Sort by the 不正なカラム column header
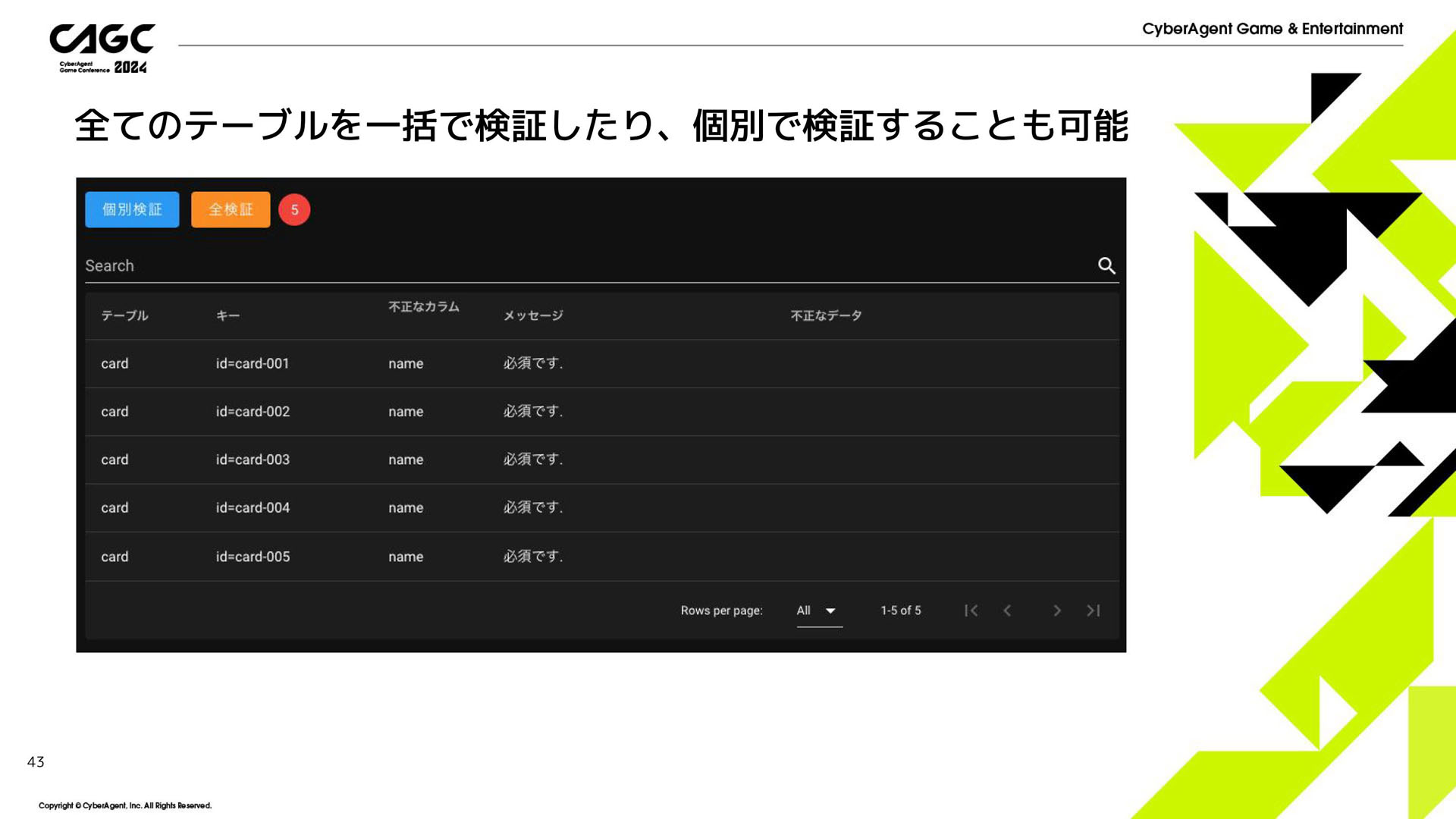 pos(423,307)
